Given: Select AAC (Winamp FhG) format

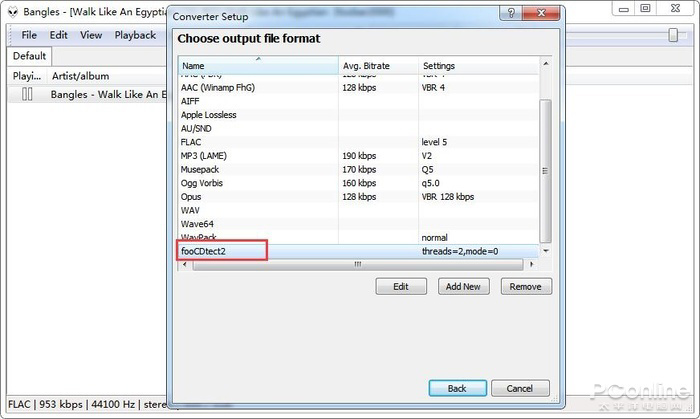Looking at the screenshot, I should (x=358, y=88).
